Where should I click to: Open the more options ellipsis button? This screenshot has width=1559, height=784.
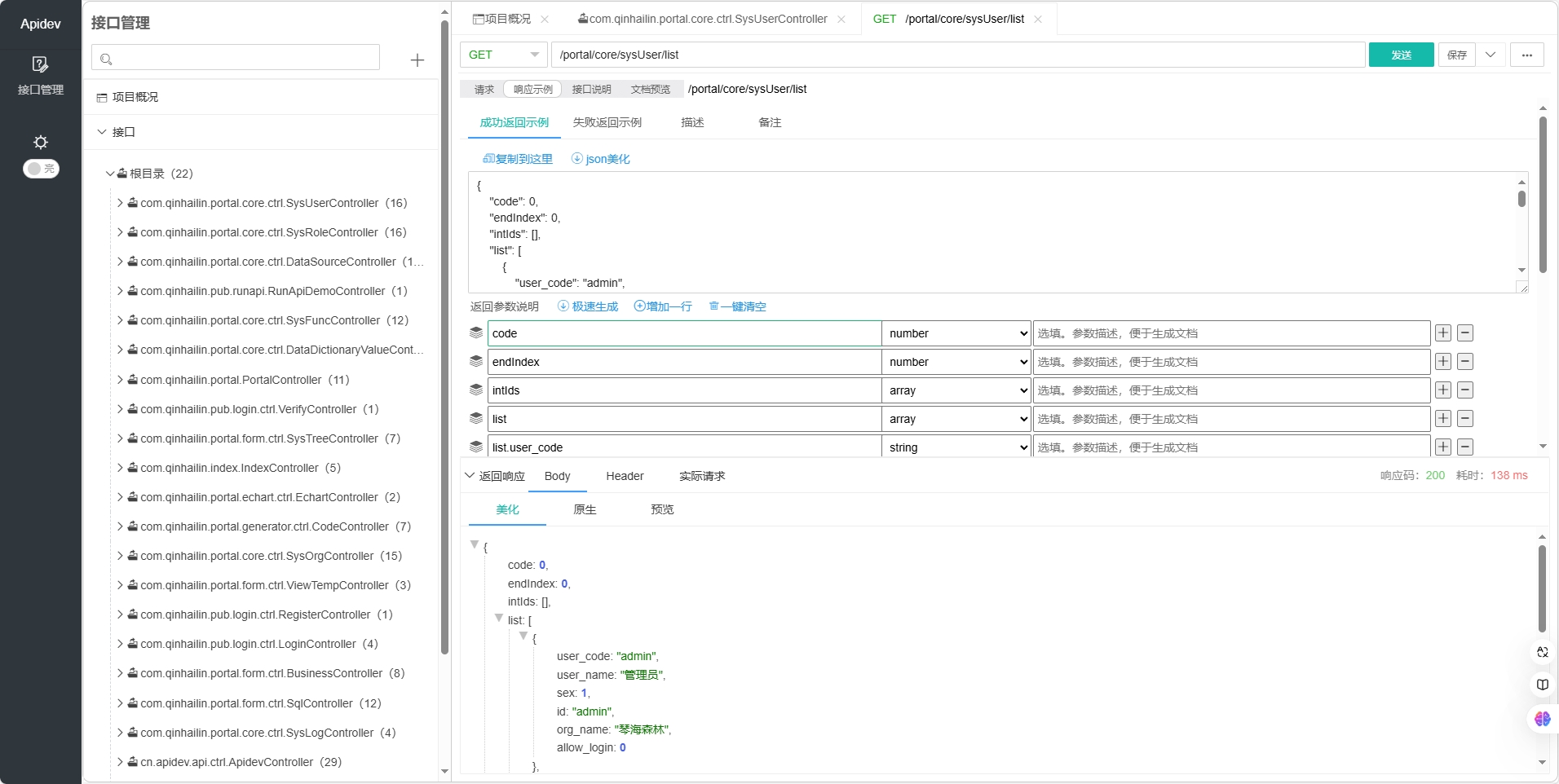tap(1526, 55)
